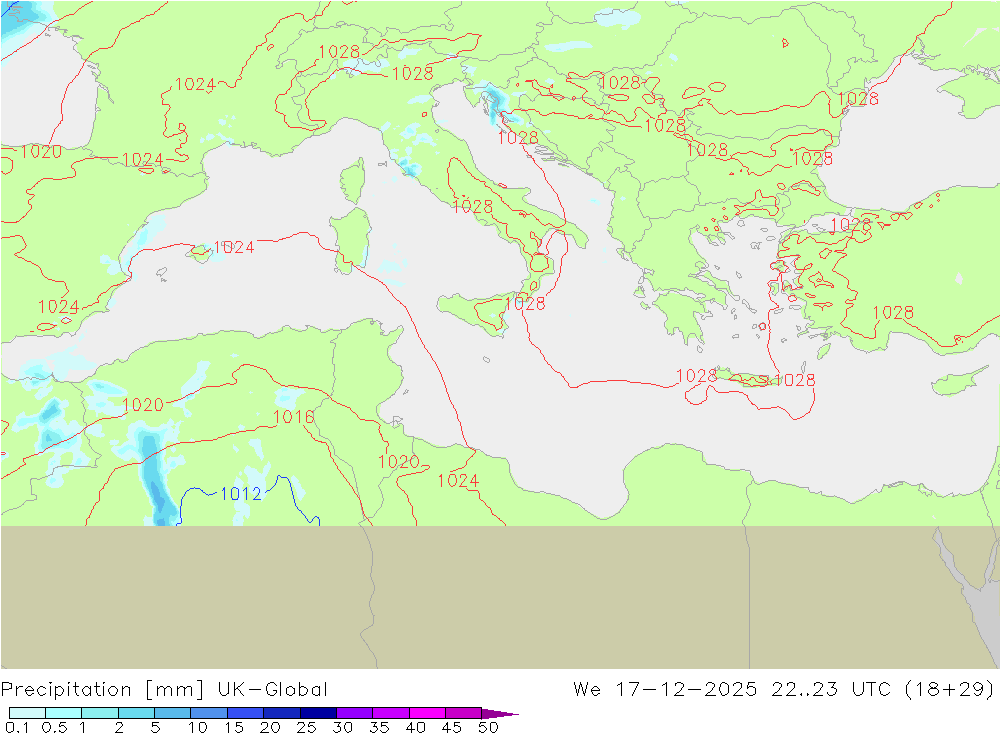Click the 0.5 legend value
This screenshot has height=733, width=1000.
(x=54, y=727)
